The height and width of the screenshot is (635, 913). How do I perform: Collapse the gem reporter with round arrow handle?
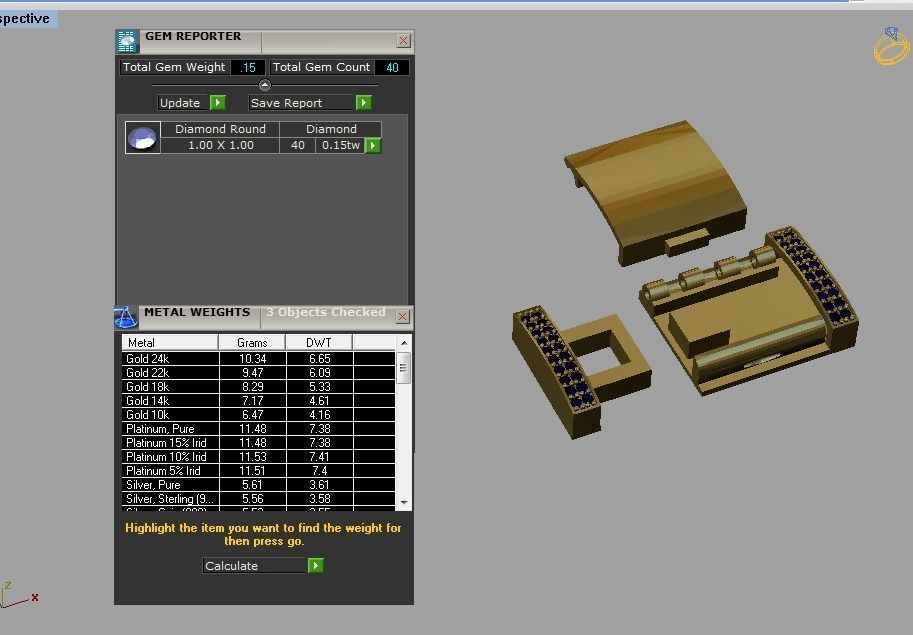click(x=264, y=85)
